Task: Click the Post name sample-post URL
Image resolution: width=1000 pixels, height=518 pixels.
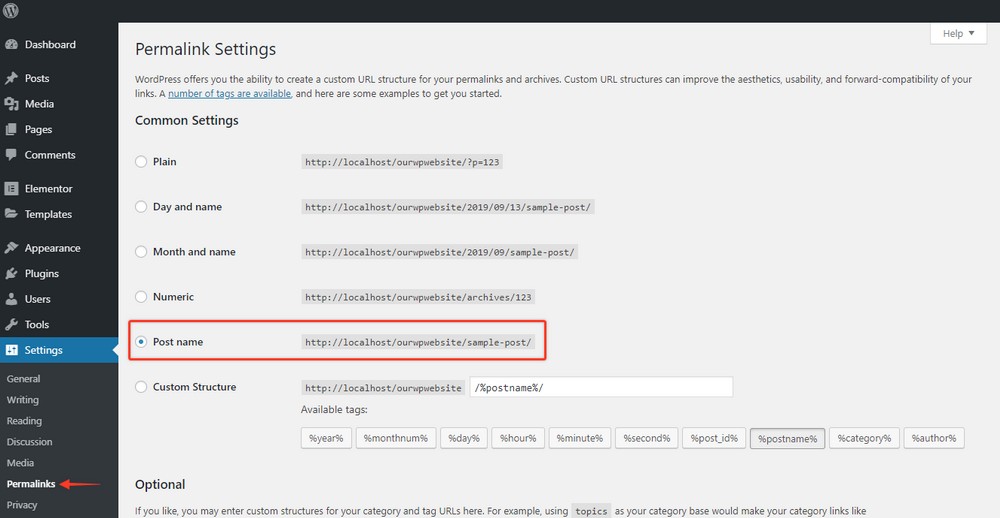Action: point(418,343)
